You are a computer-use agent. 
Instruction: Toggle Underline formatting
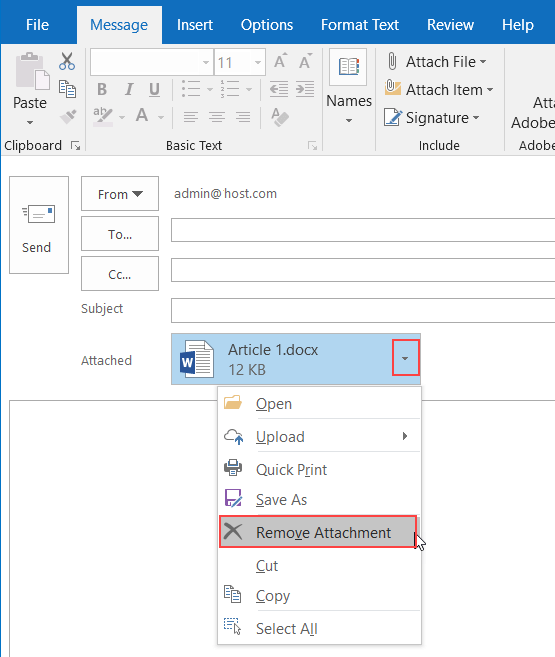pos(155,89)
